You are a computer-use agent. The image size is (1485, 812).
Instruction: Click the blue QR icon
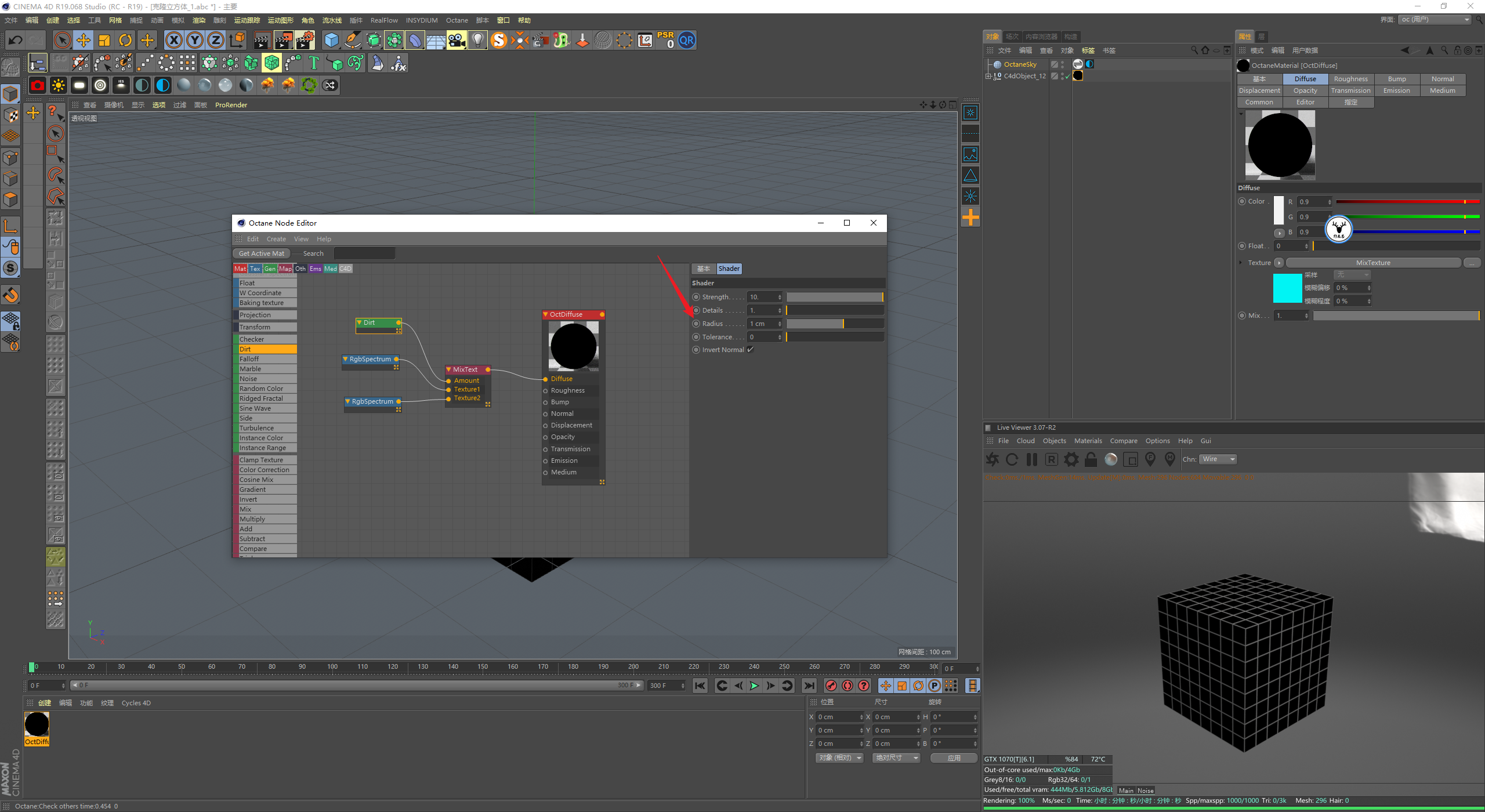686,40
